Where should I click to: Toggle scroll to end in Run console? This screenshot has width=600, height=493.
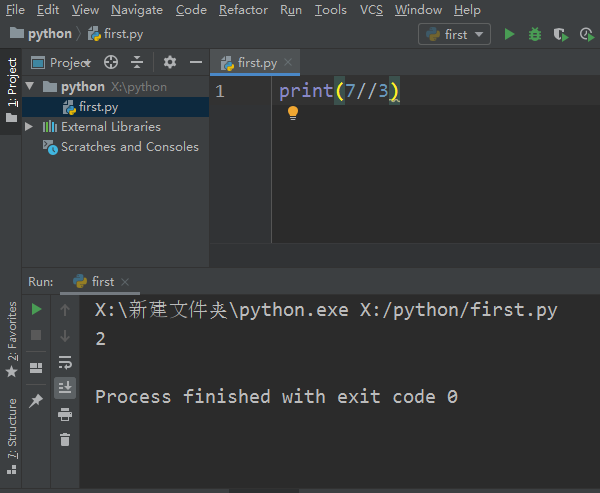[x=65, y=388]
